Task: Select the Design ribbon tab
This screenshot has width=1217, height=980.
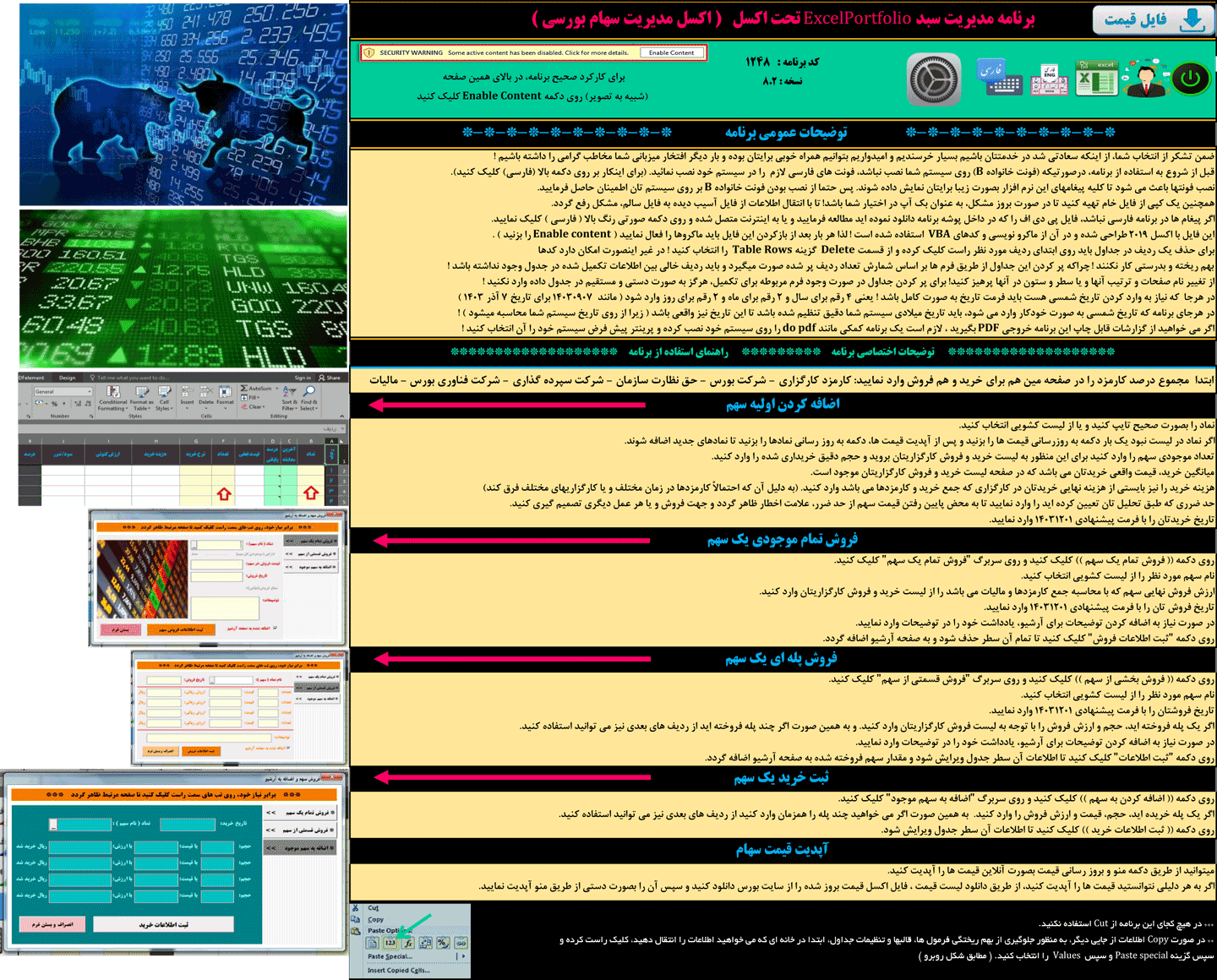Action: point(67,378)
